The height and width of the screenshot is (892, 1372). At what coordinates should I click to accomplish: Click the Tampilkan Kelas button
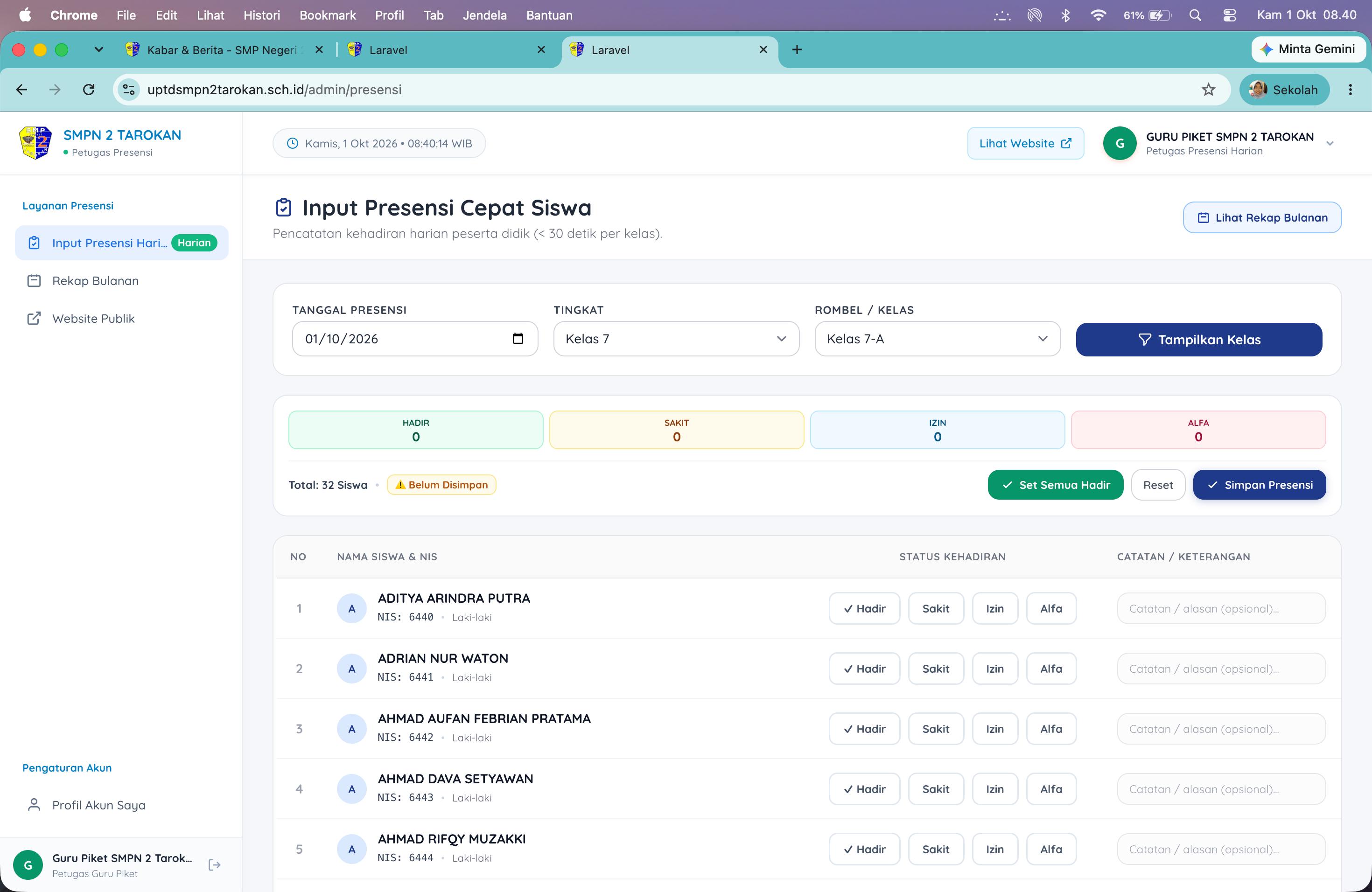[1199, 339]
